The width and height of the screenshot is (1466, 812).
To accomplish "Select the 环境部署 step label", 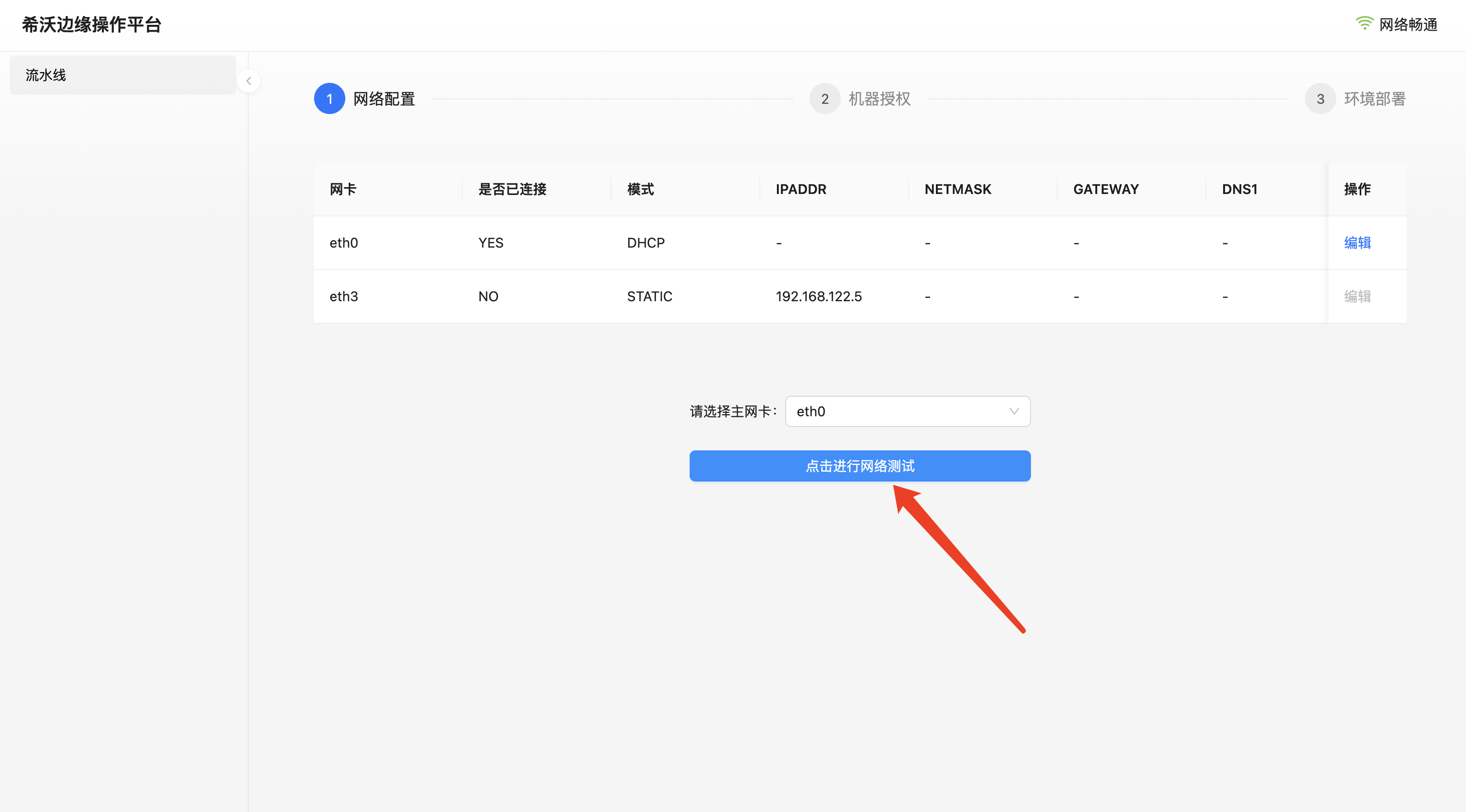I will tap(1375, 99).
